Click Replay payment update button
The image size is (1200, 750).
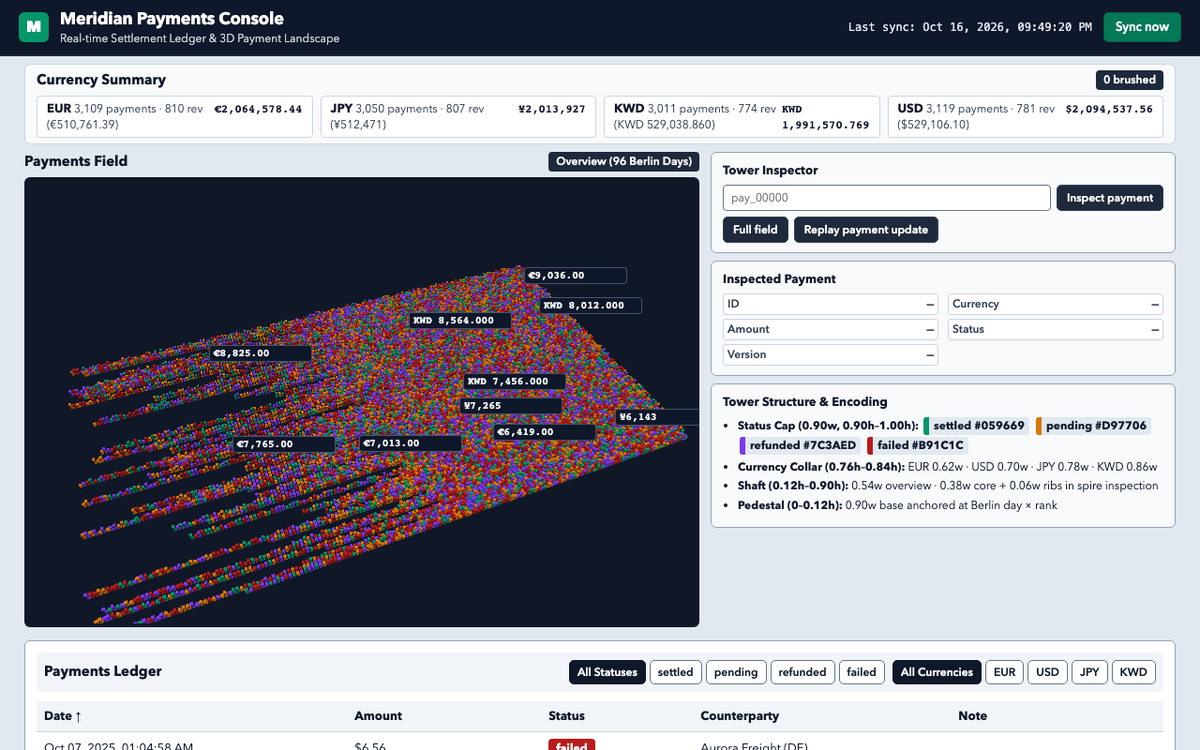(x=866, y=230)
